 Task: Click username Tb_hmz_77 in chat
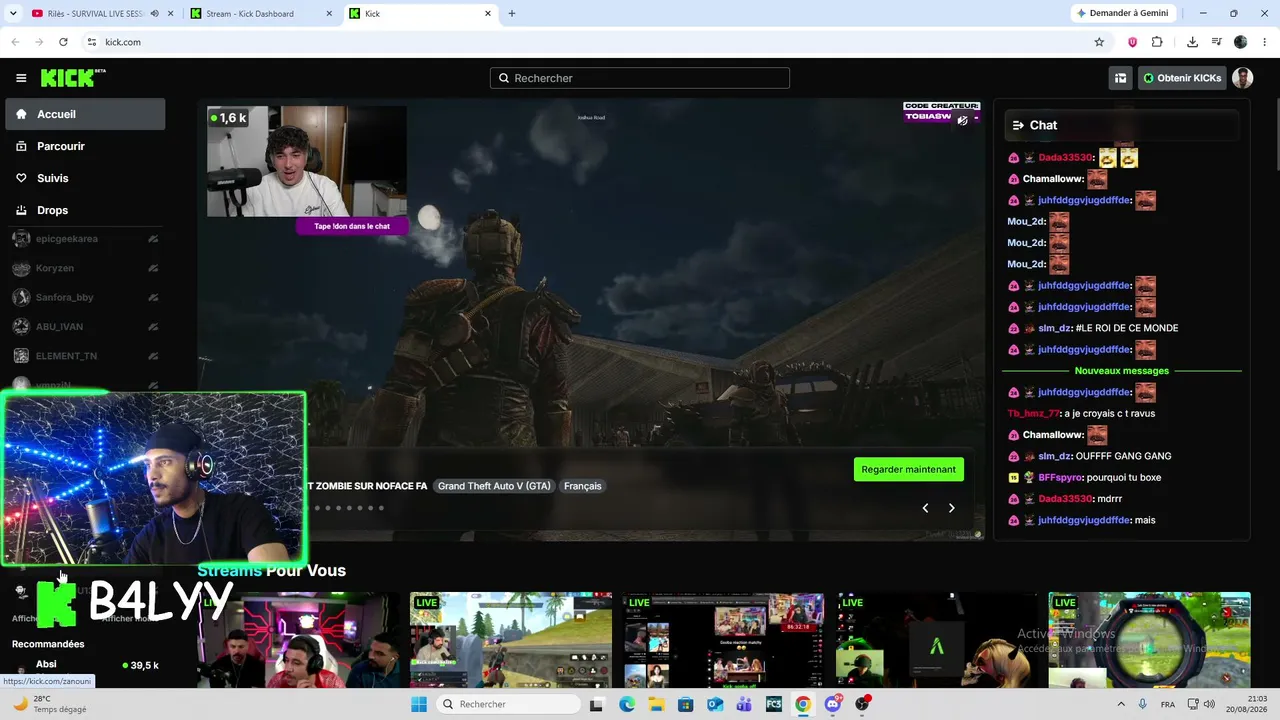coord(1033,414)
